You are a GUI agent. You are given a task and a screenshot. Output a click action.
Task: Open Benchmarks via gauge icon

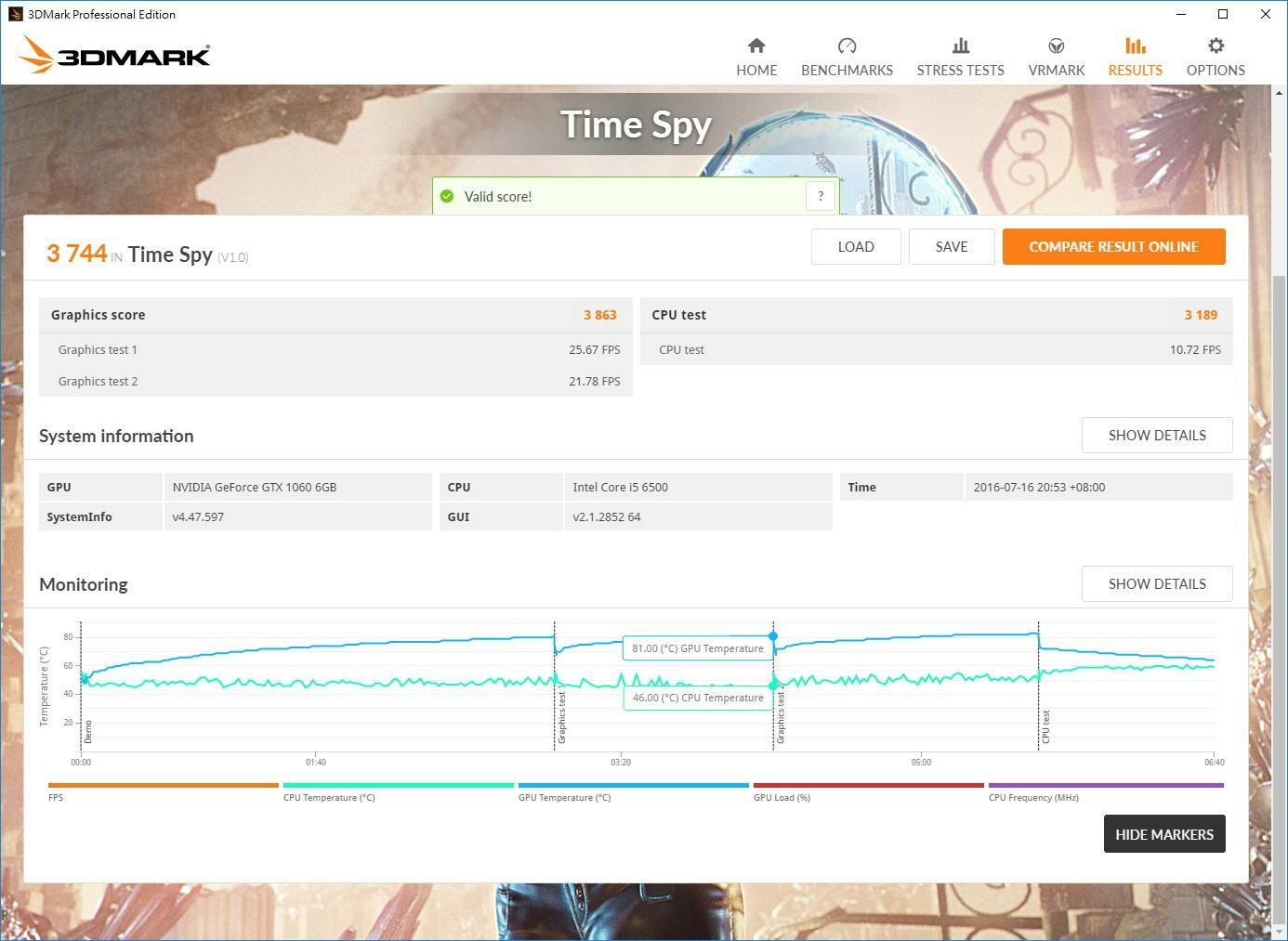point(847,46)
